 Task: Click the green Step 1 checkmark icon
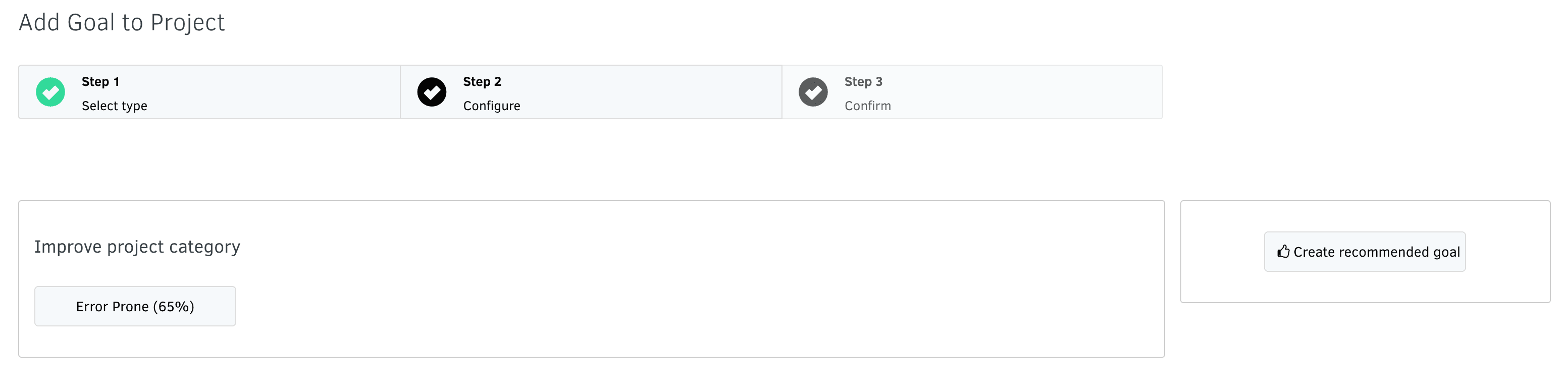(x=50, y=92)
